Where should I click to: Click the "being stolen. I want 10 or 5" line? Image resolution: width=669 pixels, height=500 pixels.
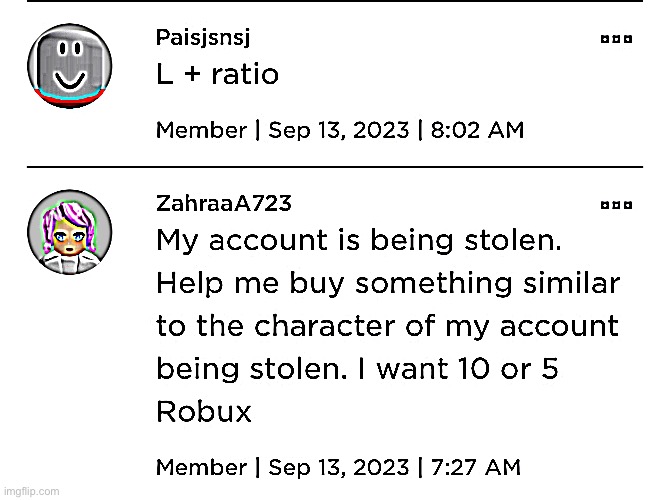(357, 370)
